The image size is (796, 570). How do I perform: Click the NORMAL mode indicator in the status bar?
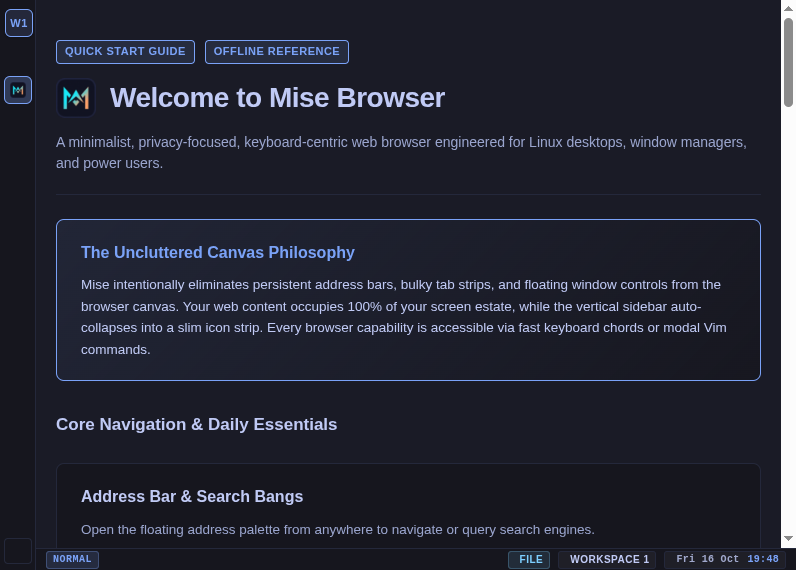[x=72, y=559]
